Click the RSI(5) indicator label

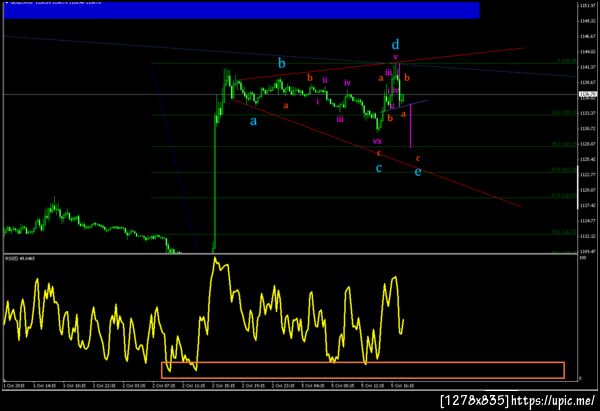click(20, 259)
